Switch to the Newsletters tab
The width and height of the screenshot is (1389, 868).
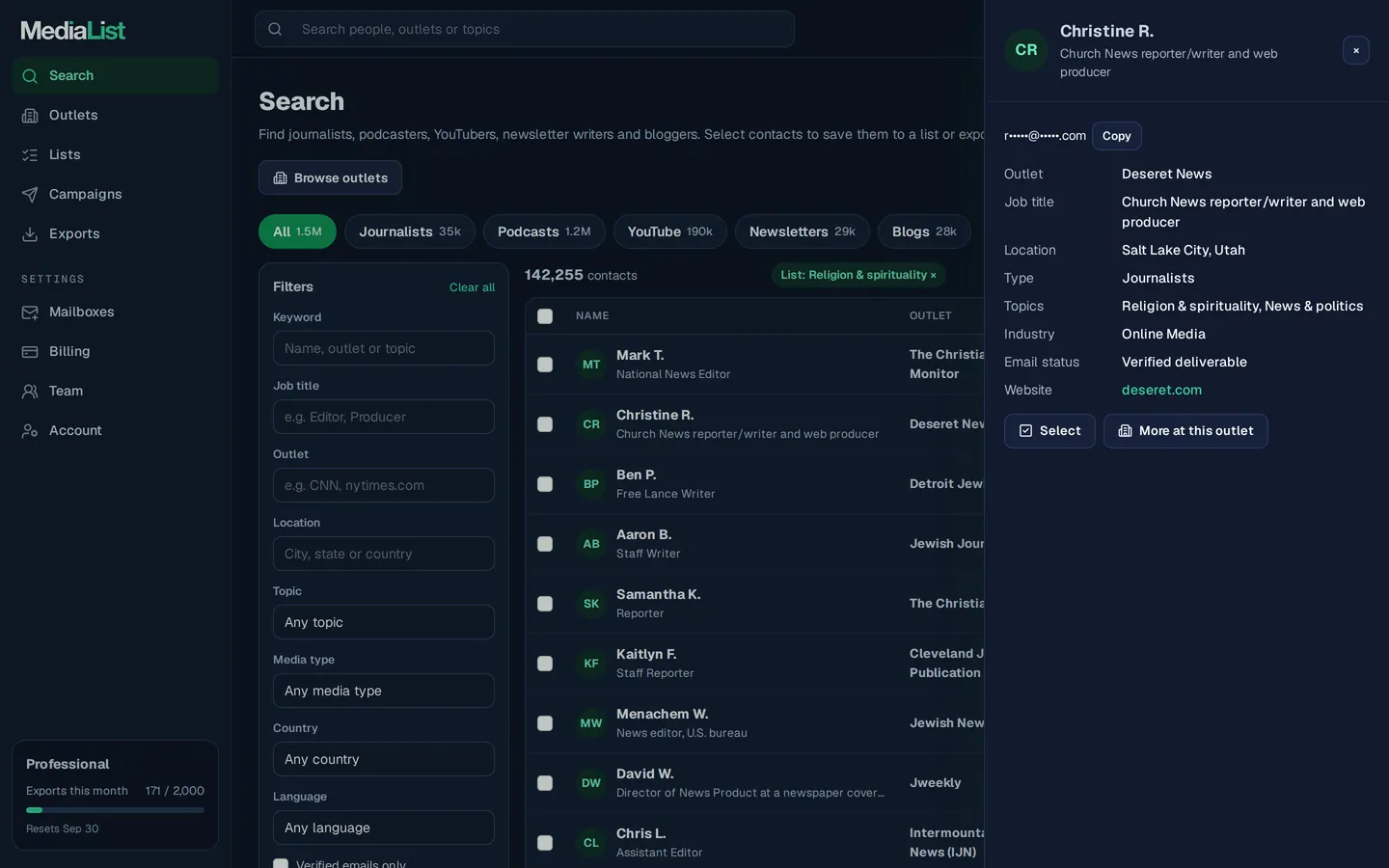[x=803, y=231]
